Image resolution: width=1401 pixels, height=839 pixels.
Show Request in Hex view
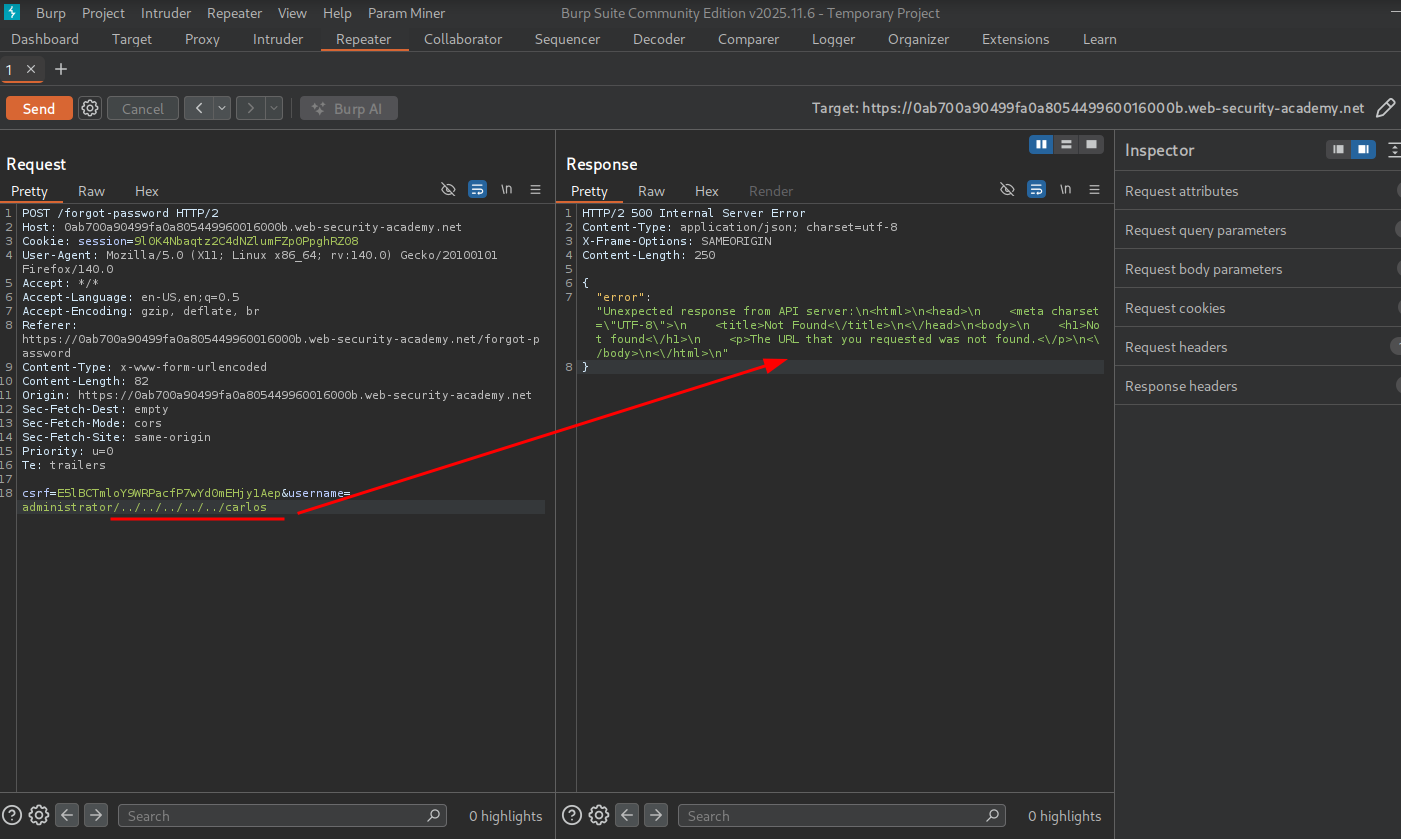tap(147, 191)
